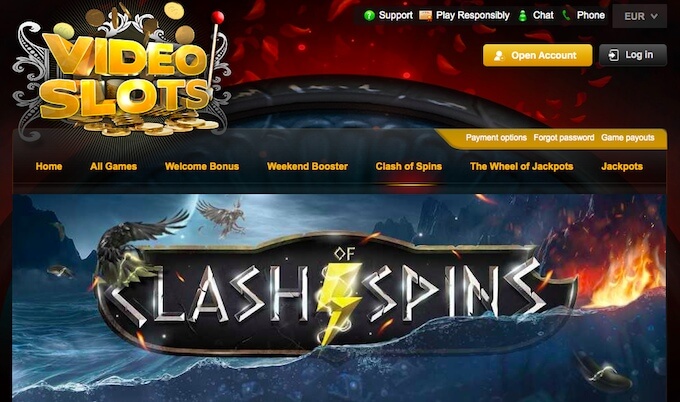The image size is (680, 402).
Task: Select the Welcome Bonus tab
Action: 202,167
